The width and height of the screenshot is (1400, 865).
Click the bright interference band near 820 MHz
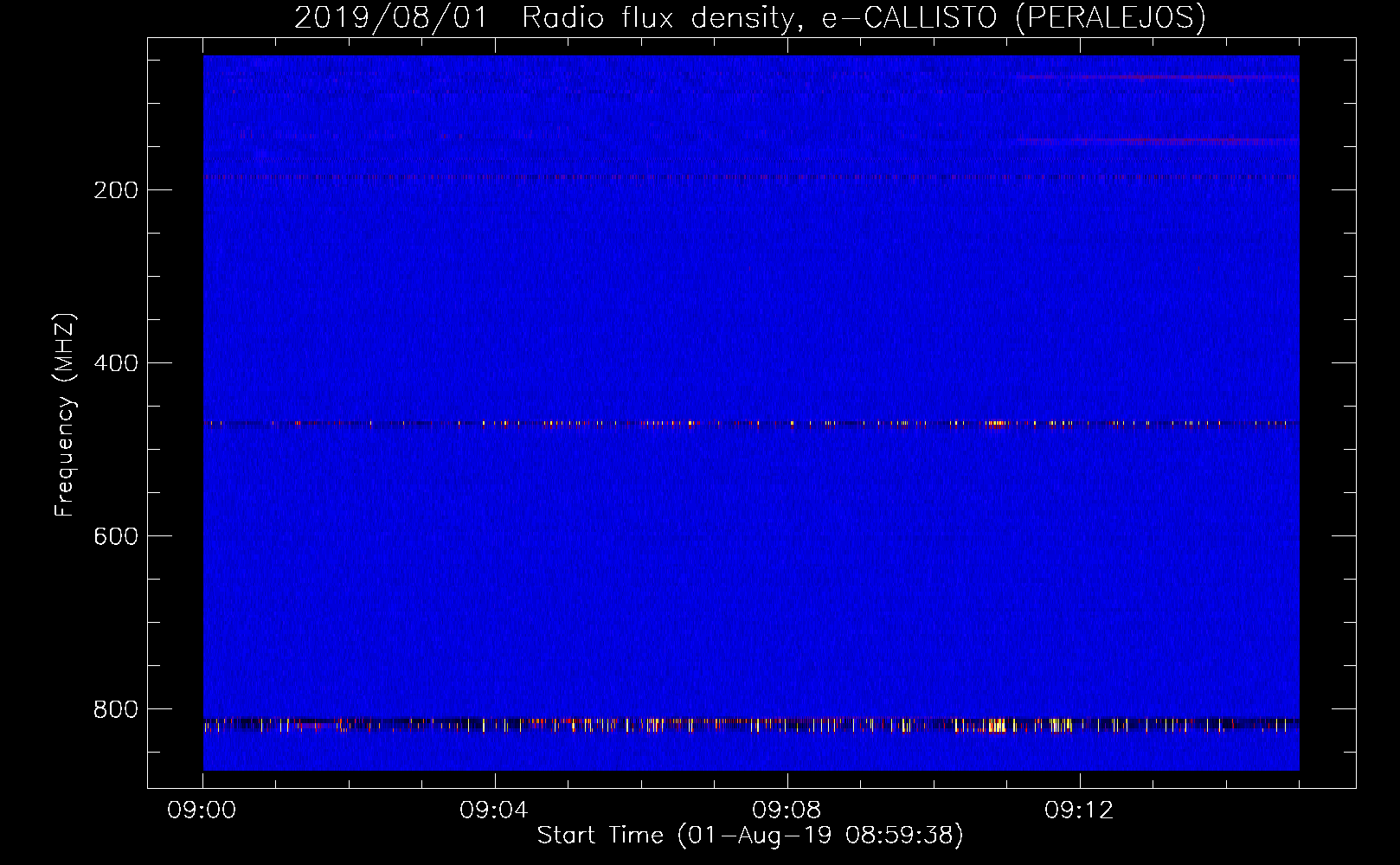(751, 725)
